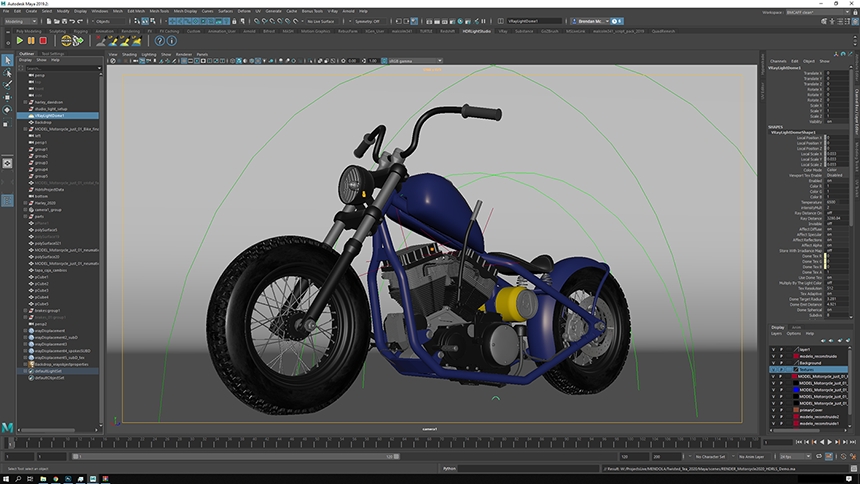Click the green Play shelf icon
The height and width of the screenshot is (484, 860).
pyautogui.click(x=20, y=41)
